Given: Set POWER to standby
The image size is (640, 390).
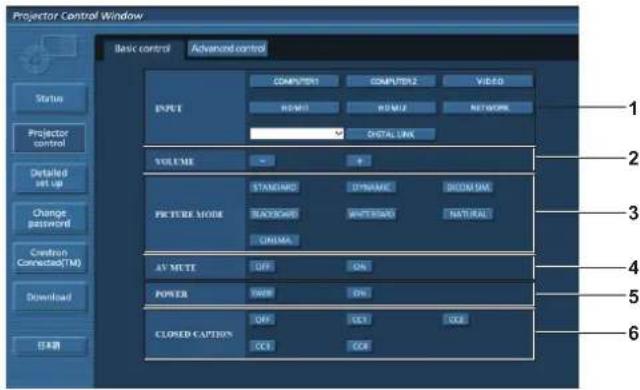Looking at the screenshot, I should coord(262,293).
